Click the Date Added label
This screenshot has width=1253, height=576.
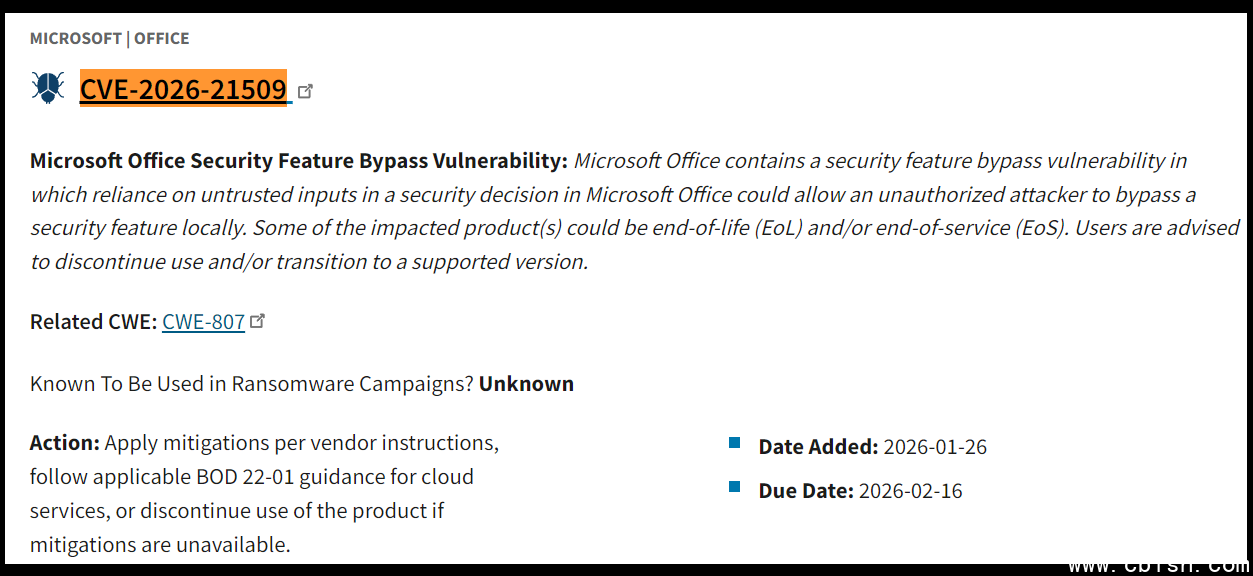click(x=818, y=447)
